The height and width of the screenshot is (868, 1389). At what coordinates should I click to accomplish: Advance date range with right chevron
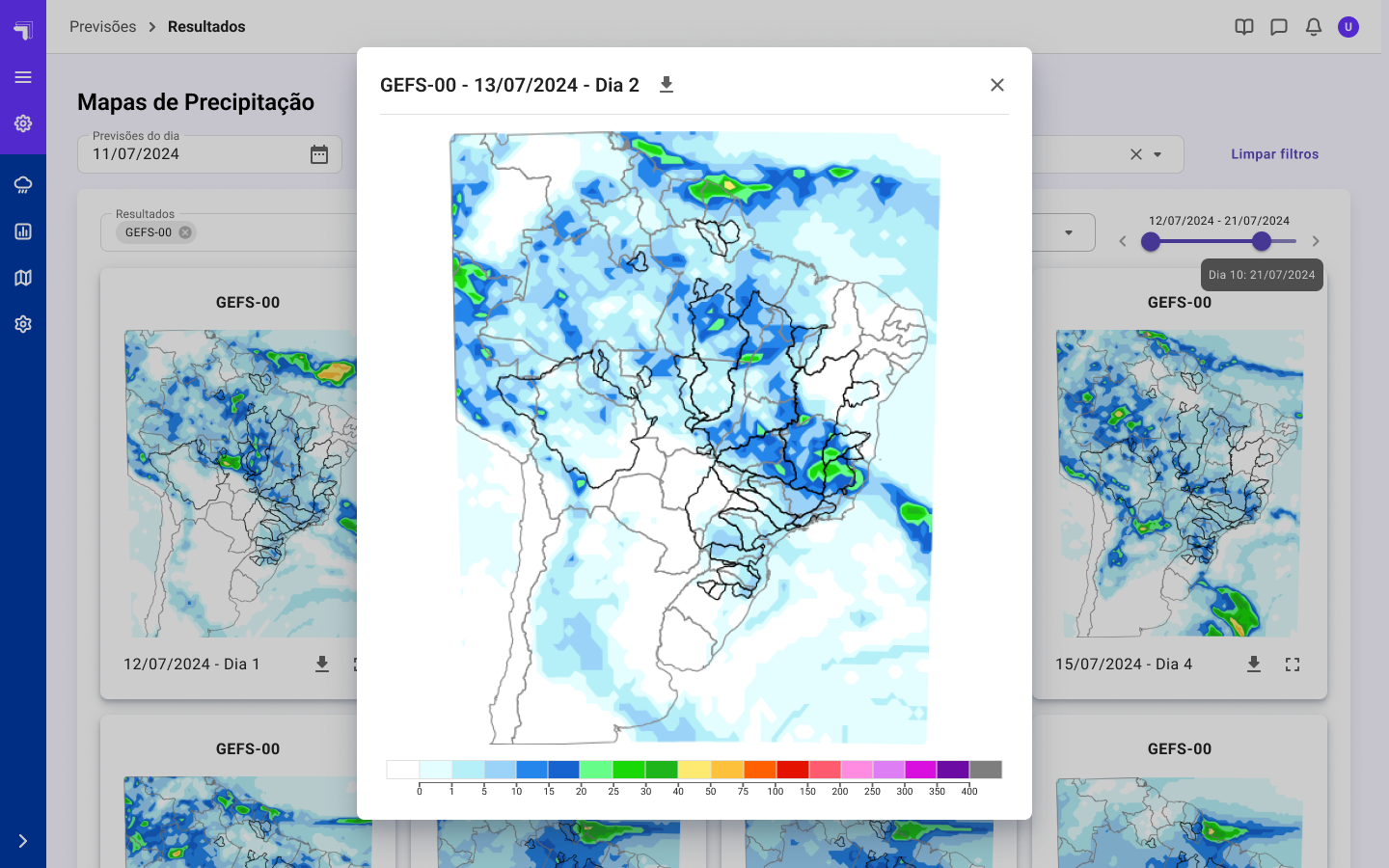pyautogui.click(x=1316, y=241)
